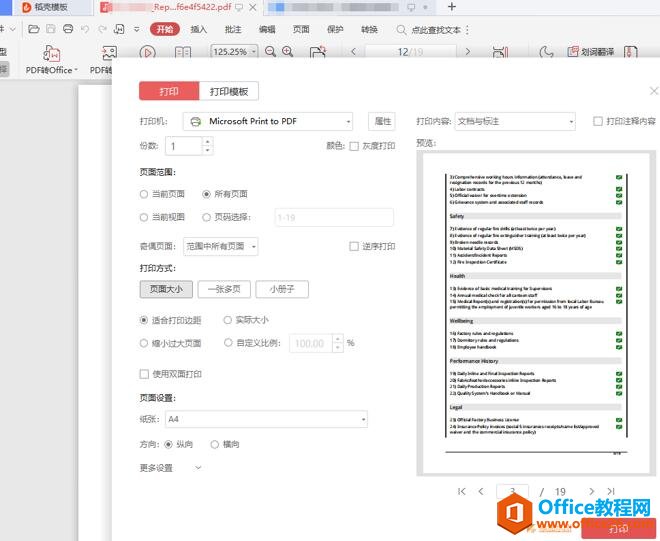Select 横向 landscape orientation
Viewport: 660px width, 541px height.
(215, 444)
